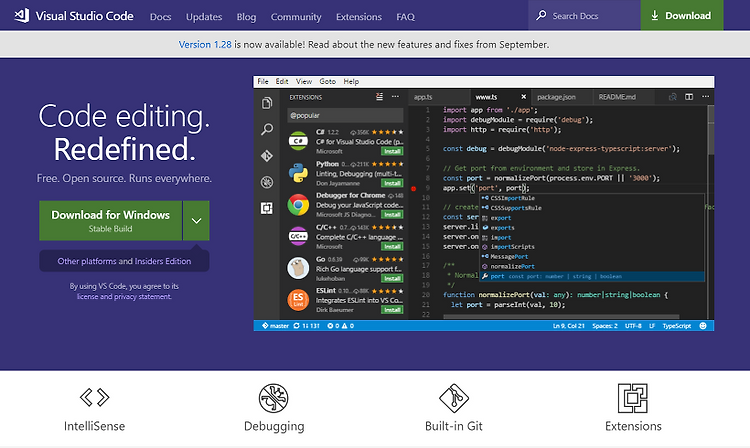Open the Edit menu in the editor

click(282, 82)
